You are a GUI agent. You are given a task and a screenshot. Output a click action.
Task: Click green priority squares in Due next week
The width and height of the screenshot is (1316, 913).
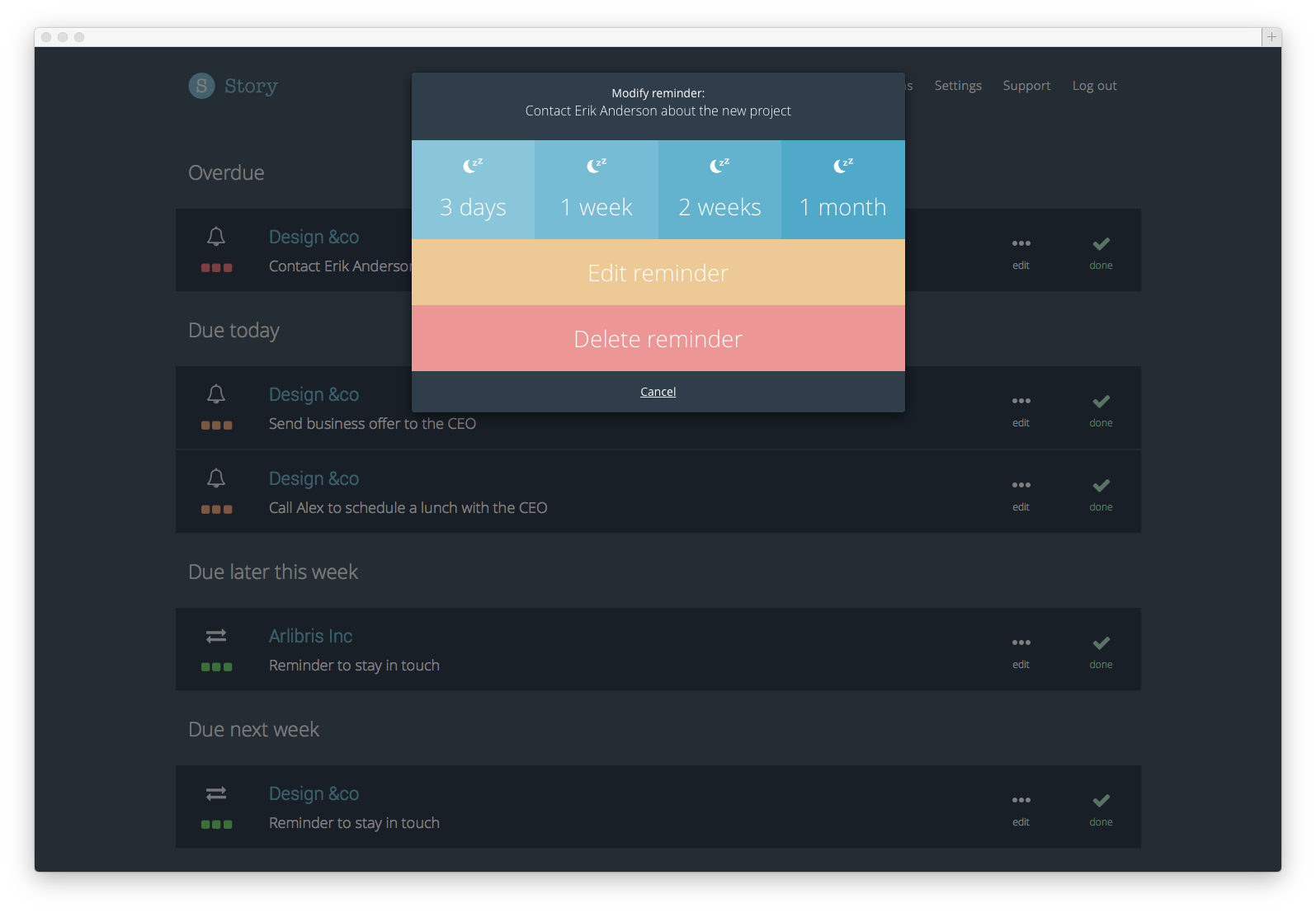pyautogui.click(x=216, y=825)
